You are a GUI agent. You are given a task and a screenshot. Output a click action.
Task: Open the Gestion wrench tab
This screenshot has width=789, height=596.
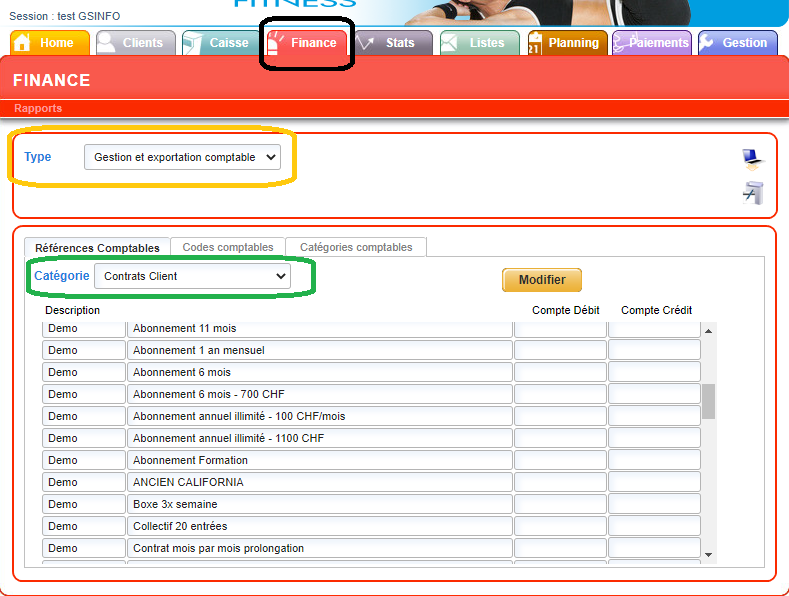coord(738,43)
